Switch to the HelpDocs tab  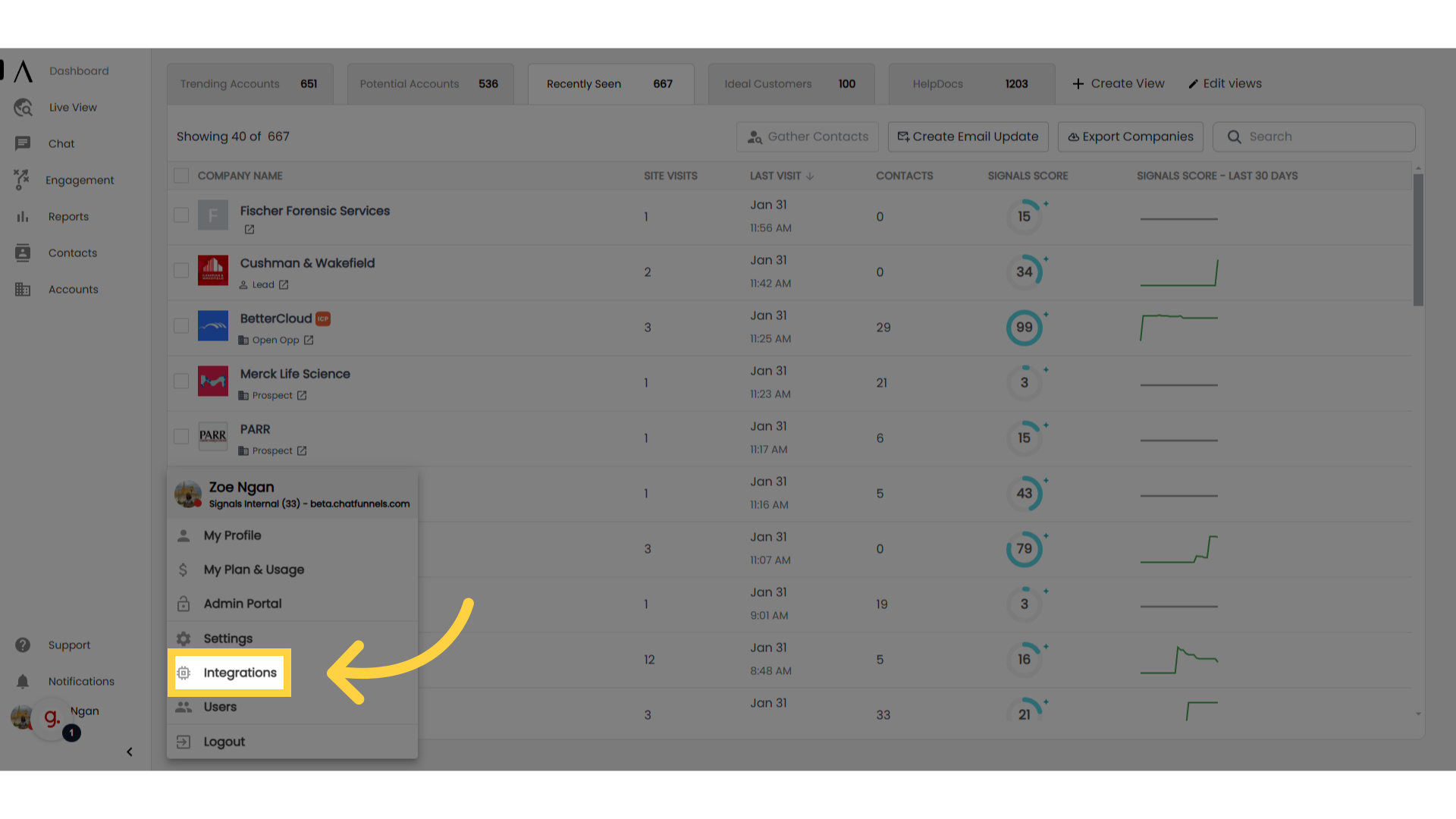point(971,84)
